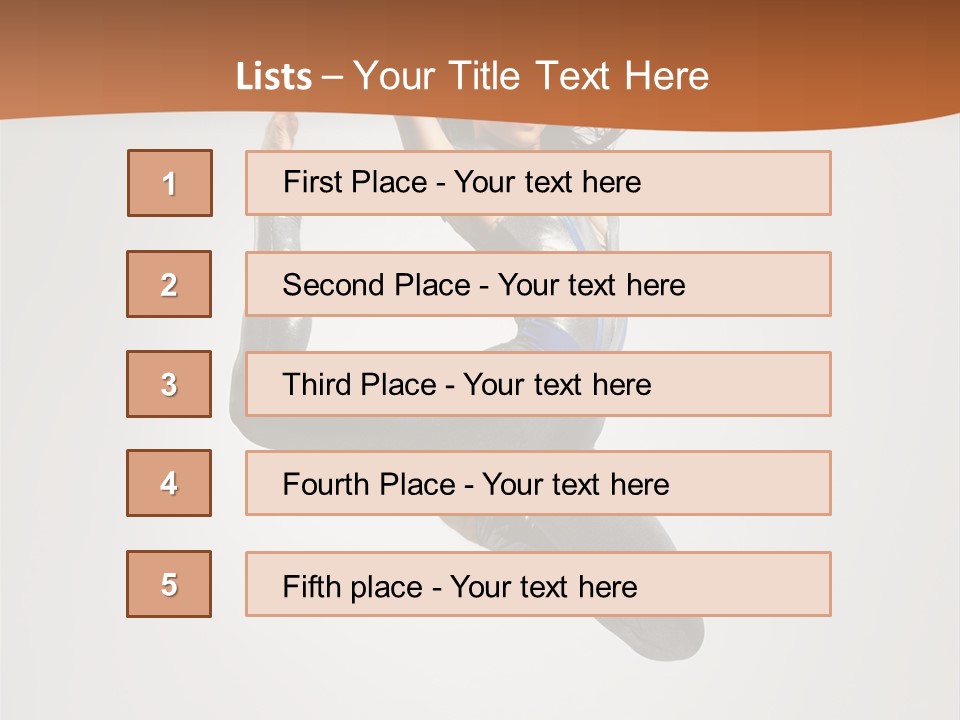Click the number 3 square

tap(169, 384)
